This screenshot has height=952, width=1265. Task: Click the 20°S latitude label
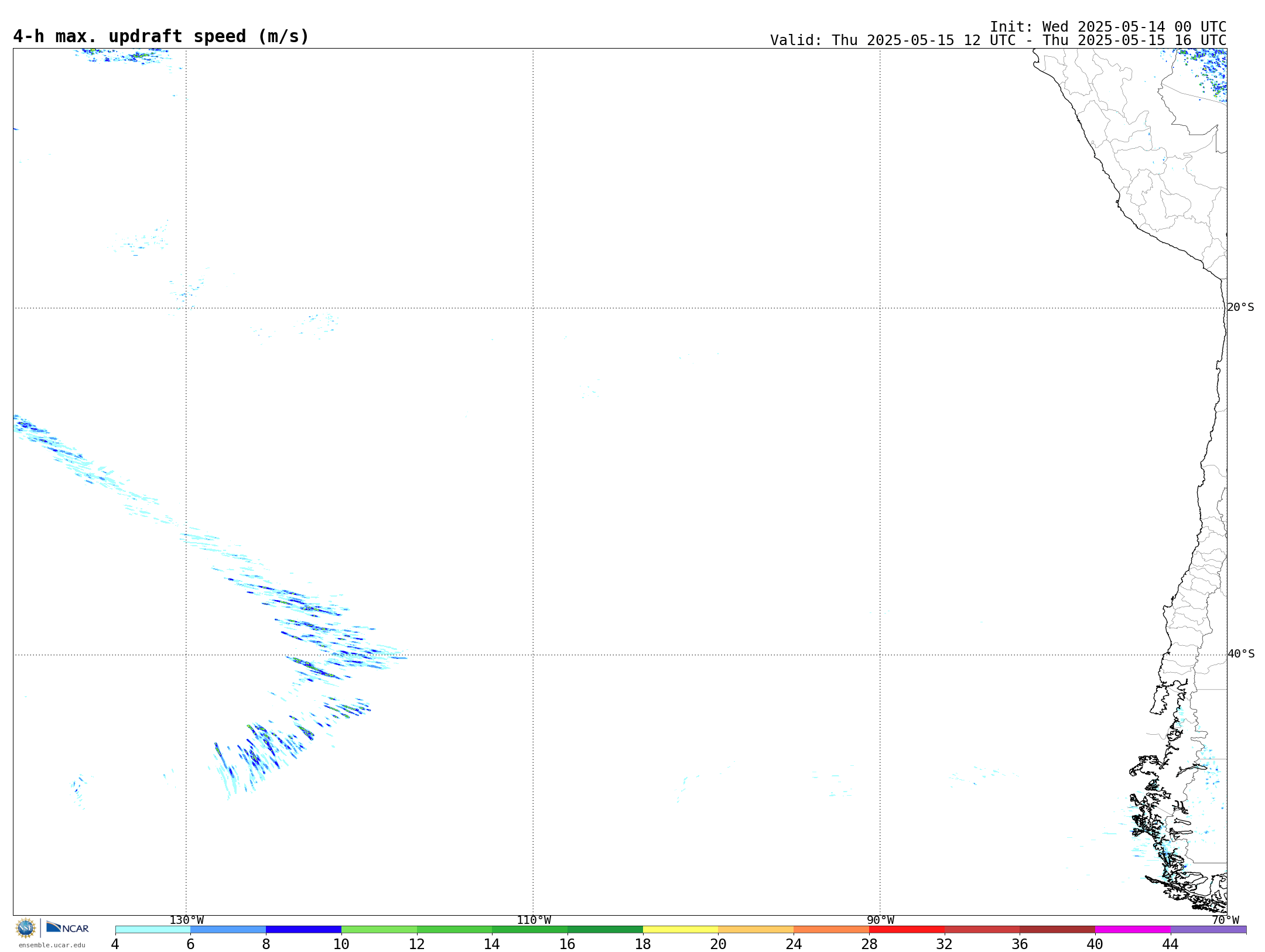pyautogui.click(x=1240, y=307)
